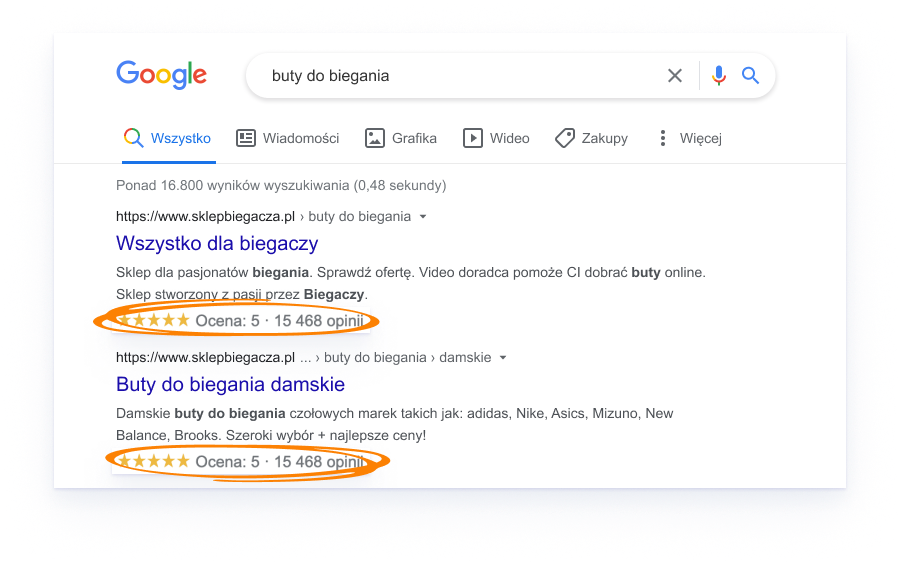The width and height of the screenshot is (900, 564).
Task: Switch to the Wideo tab label
Action: pos(510,138)
